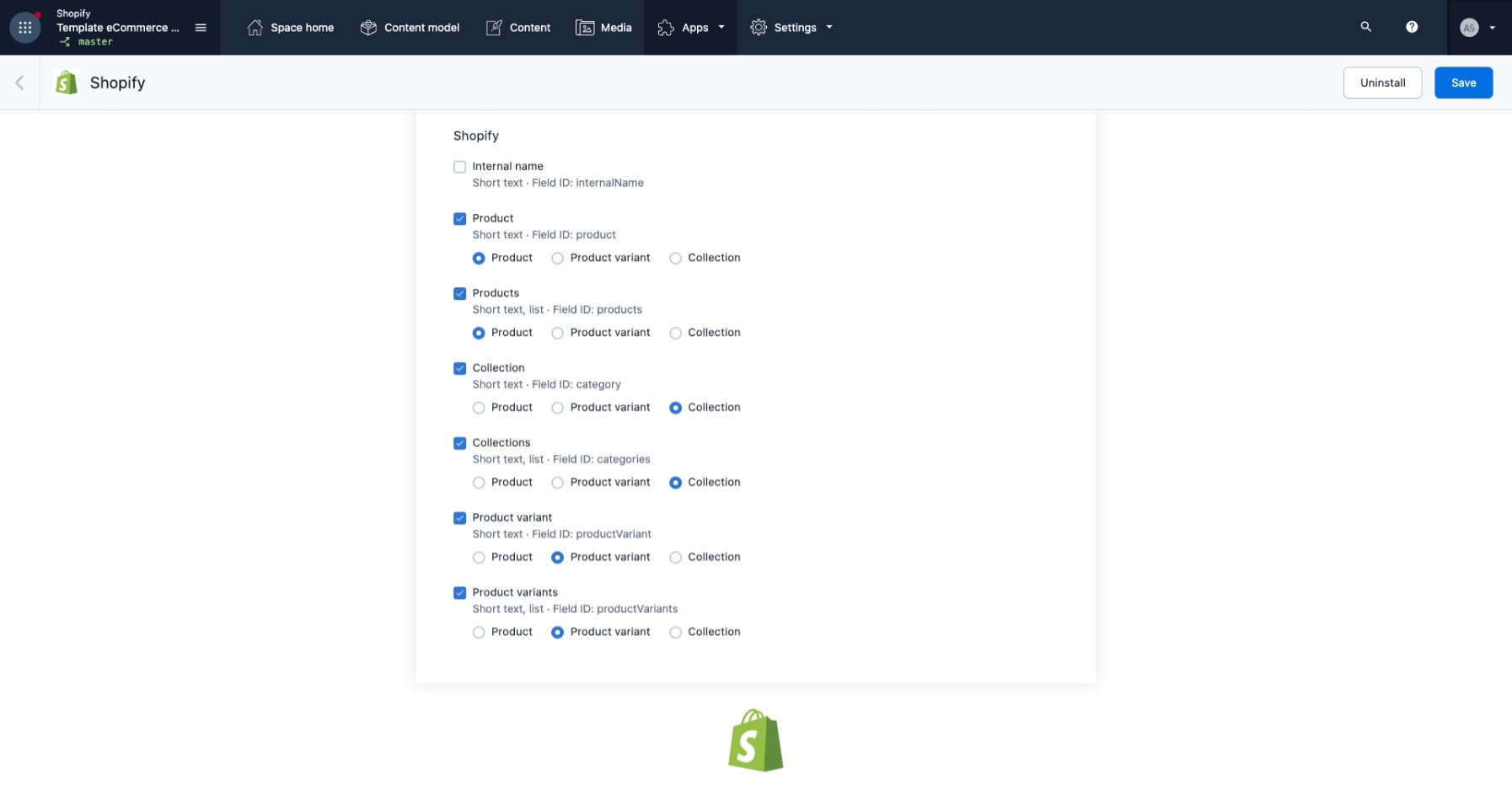This screenshot has width=1512, height=796.
Task: Select Product radio for Product variant field
Action: coord(479,558)
